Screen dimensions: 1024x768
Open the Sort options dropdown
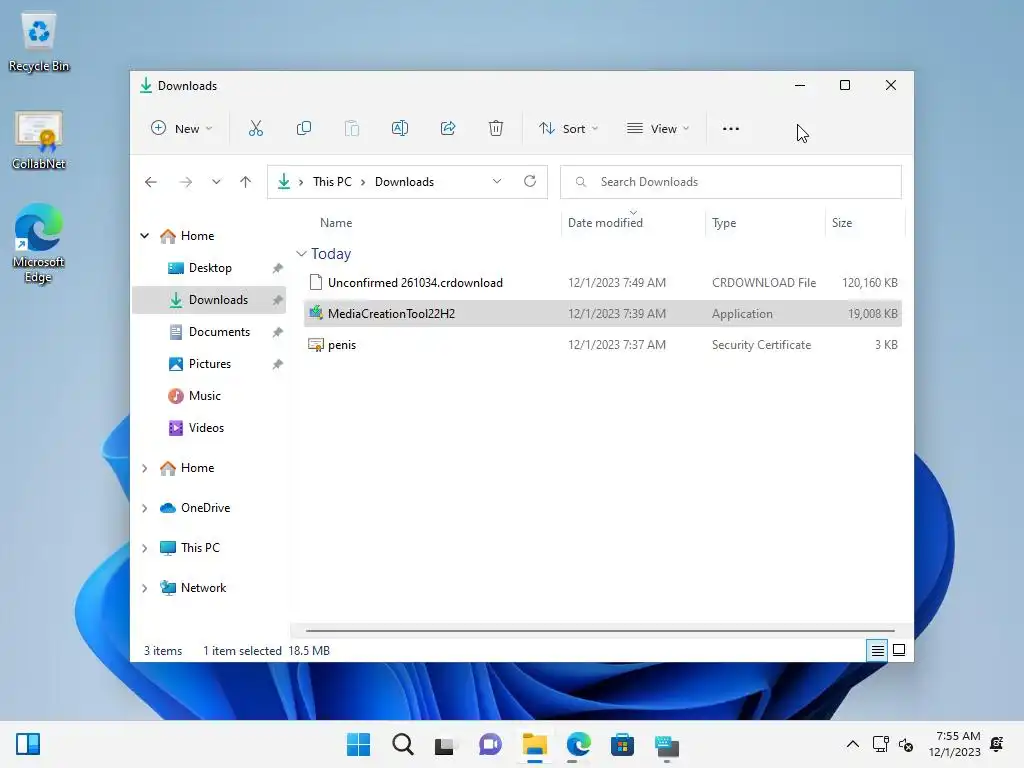coord(568,129)
